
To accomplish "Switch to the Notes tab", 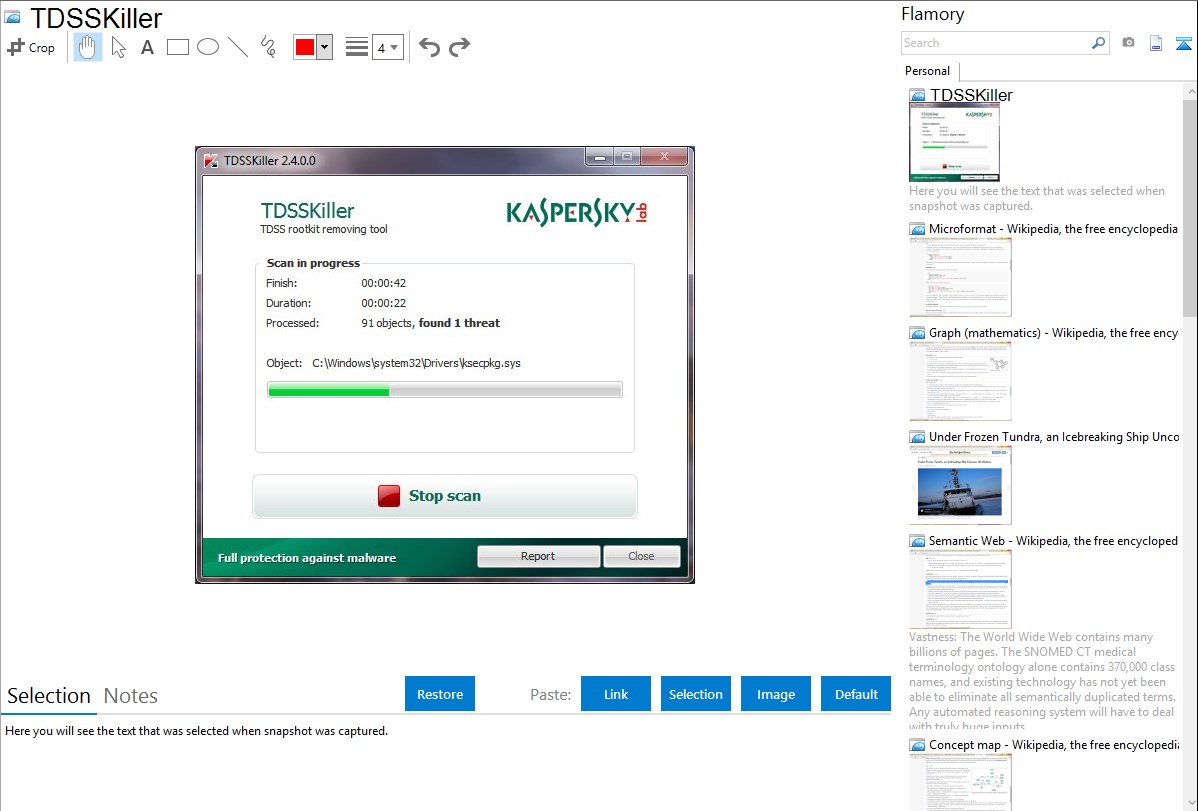I will [x=131, y=696].
